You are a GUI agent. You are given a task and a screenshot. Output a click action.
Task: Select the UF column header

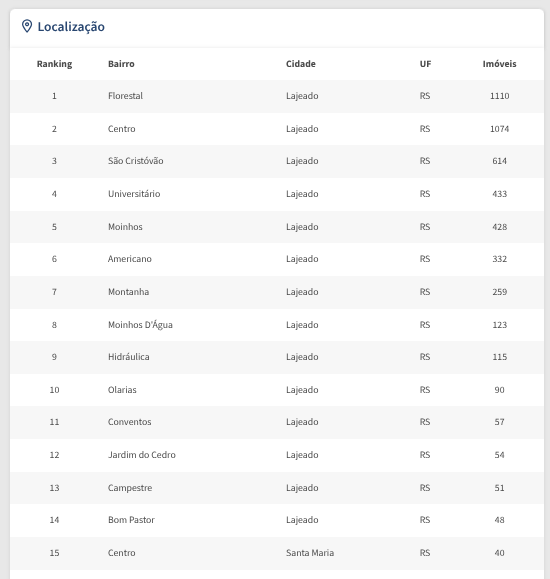[x=425, y=64]
